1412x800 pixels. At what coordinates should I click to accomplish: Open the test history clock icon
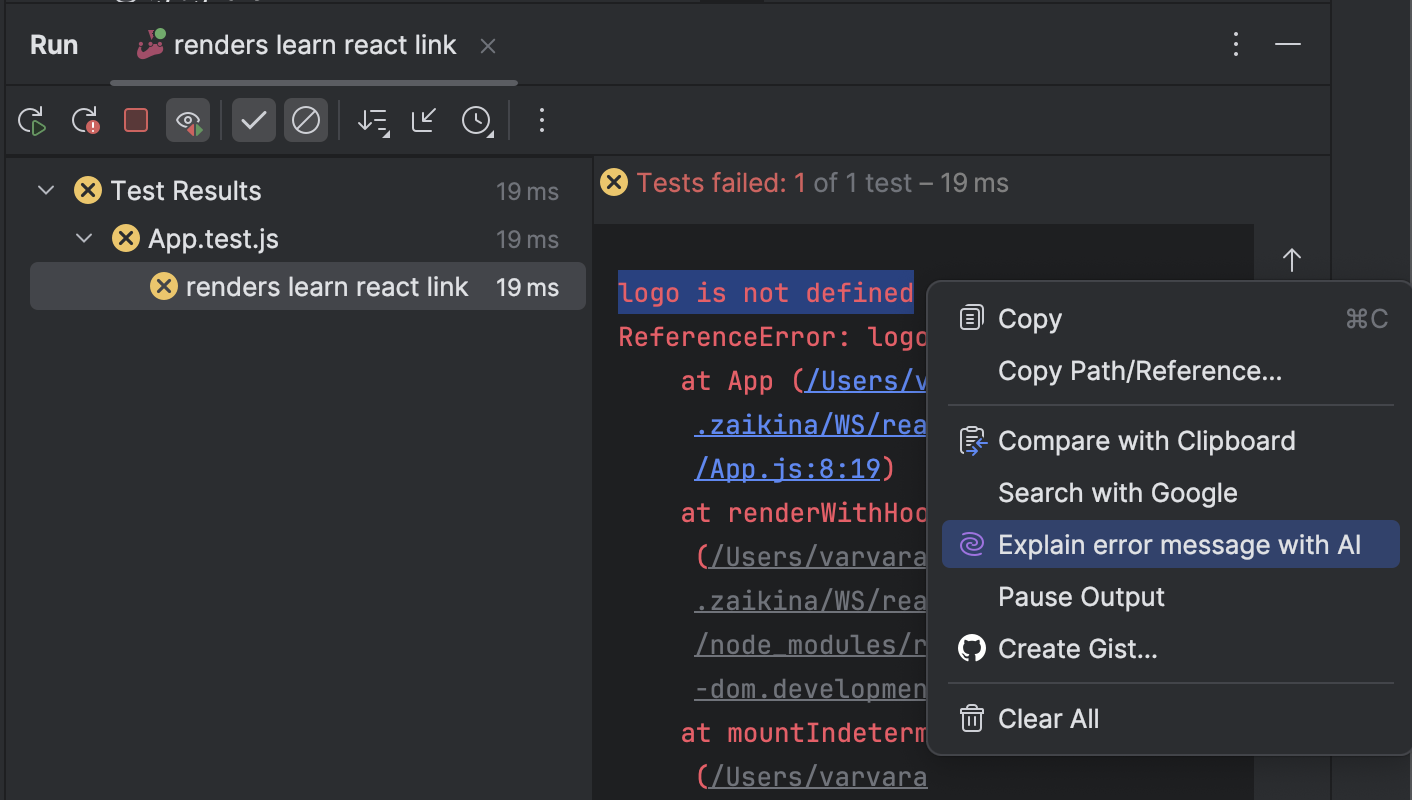pyautogui.click(x=477, y=121)
